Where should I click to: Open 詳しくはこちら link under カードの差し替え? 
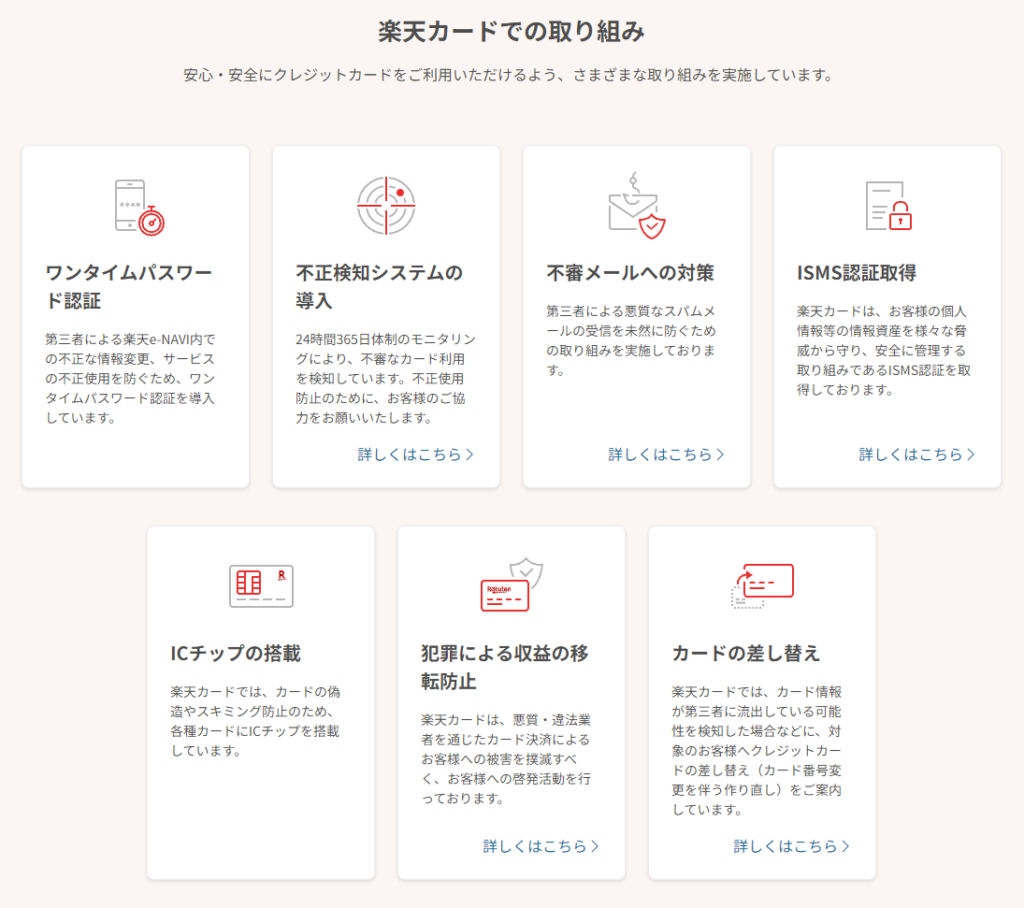point(792,846)
